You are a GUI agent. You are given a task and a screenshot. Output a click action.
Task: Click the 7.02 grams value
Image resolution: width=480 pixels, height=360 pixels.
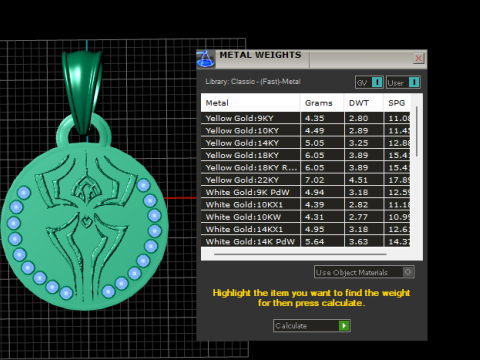click(314, 180)
